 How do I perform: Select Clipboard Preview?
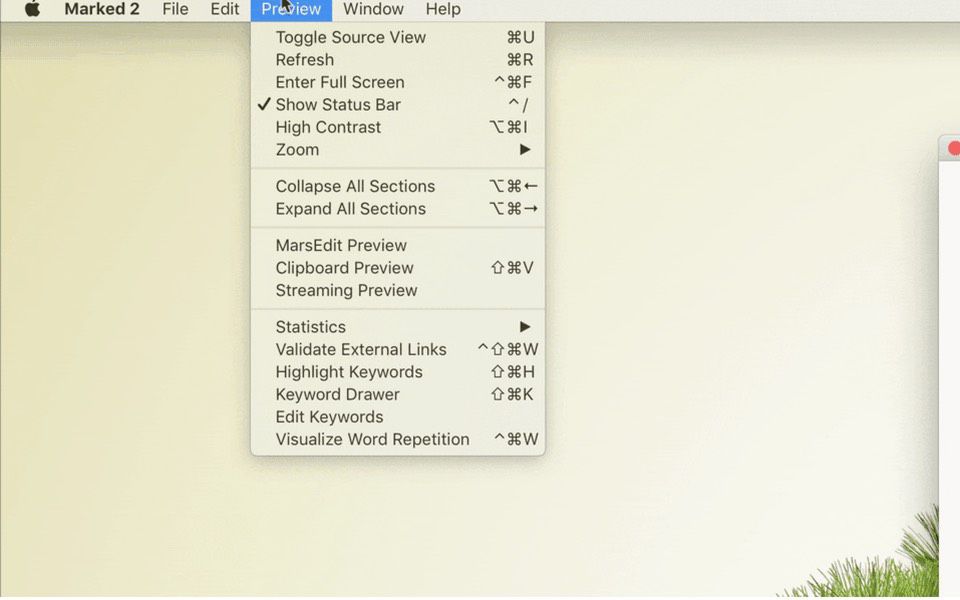click(398, 268)
